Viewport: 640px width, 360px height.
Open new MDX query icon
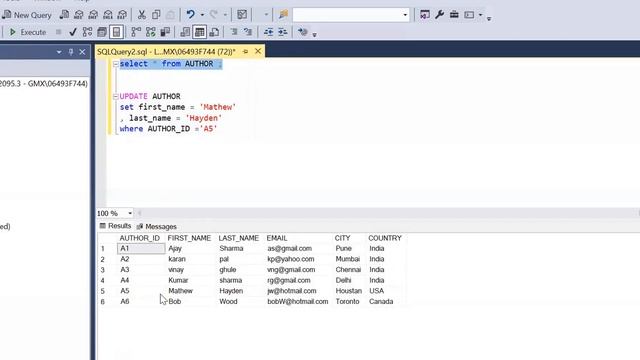tap(79, 15)
